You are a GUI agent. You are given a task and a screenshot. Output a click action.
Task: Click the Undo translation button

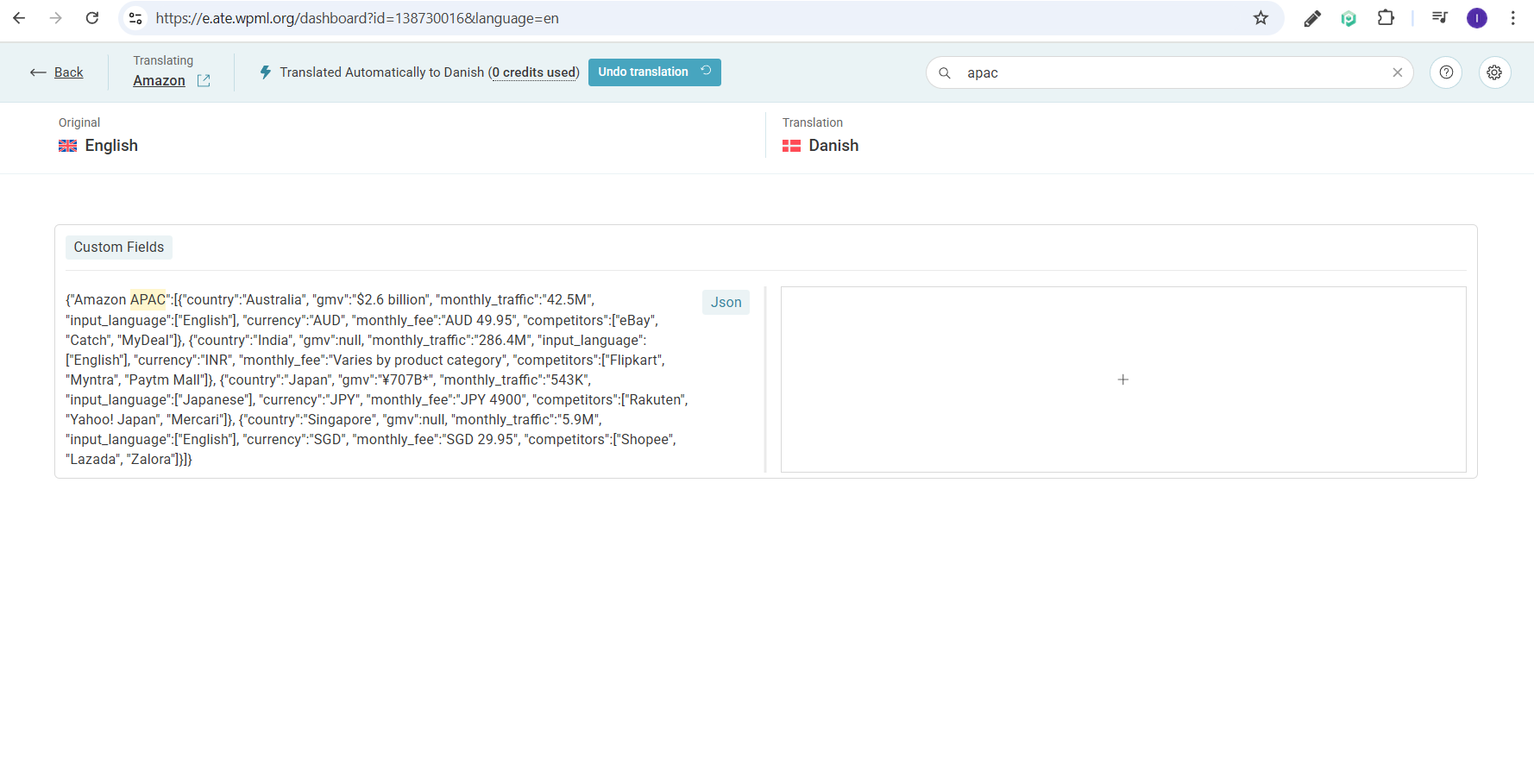[655, 72]
